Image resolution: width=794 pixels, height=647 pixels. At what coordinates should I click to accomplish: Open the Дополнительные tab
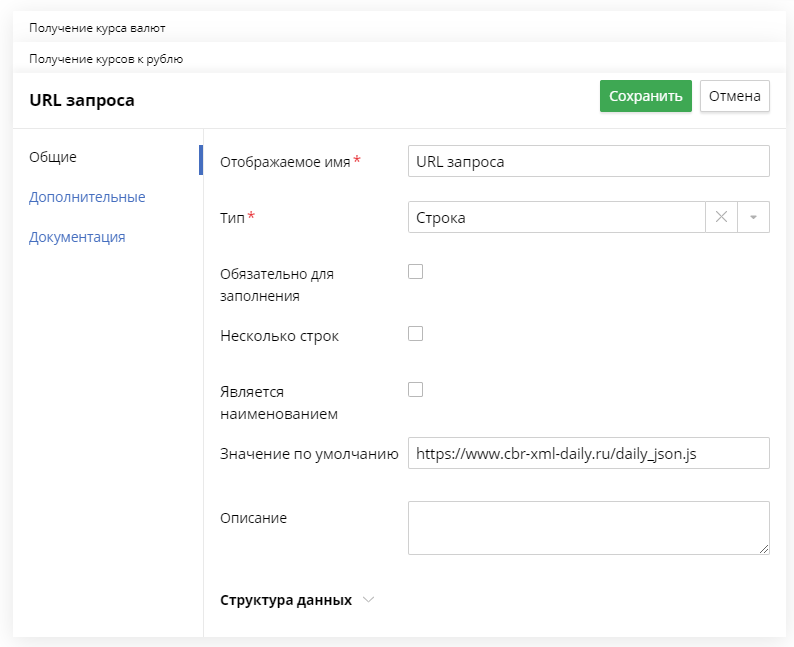click(87, 197)
